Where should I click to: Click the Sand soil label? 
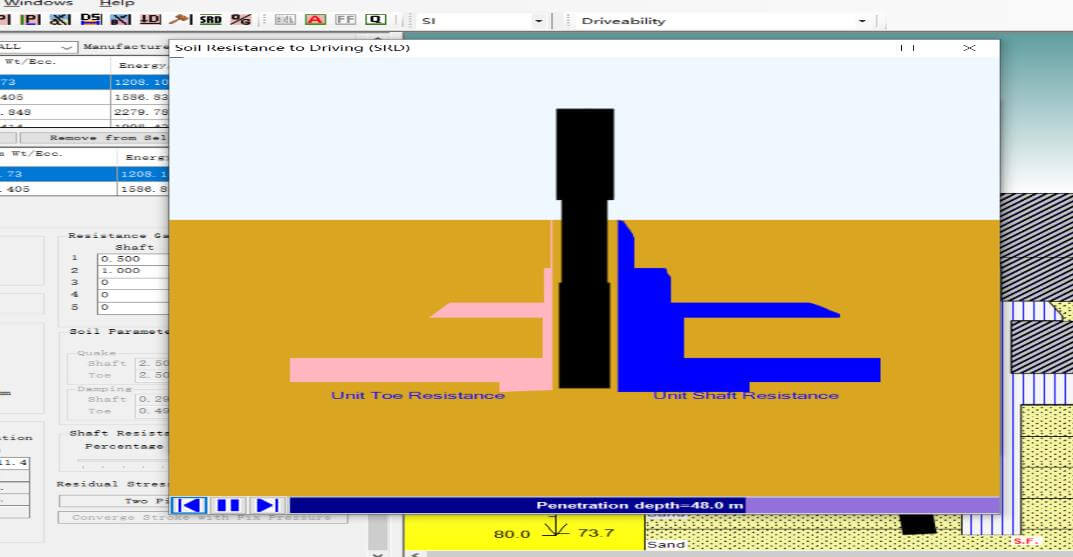pyautogui.click(x=666, y=545)
